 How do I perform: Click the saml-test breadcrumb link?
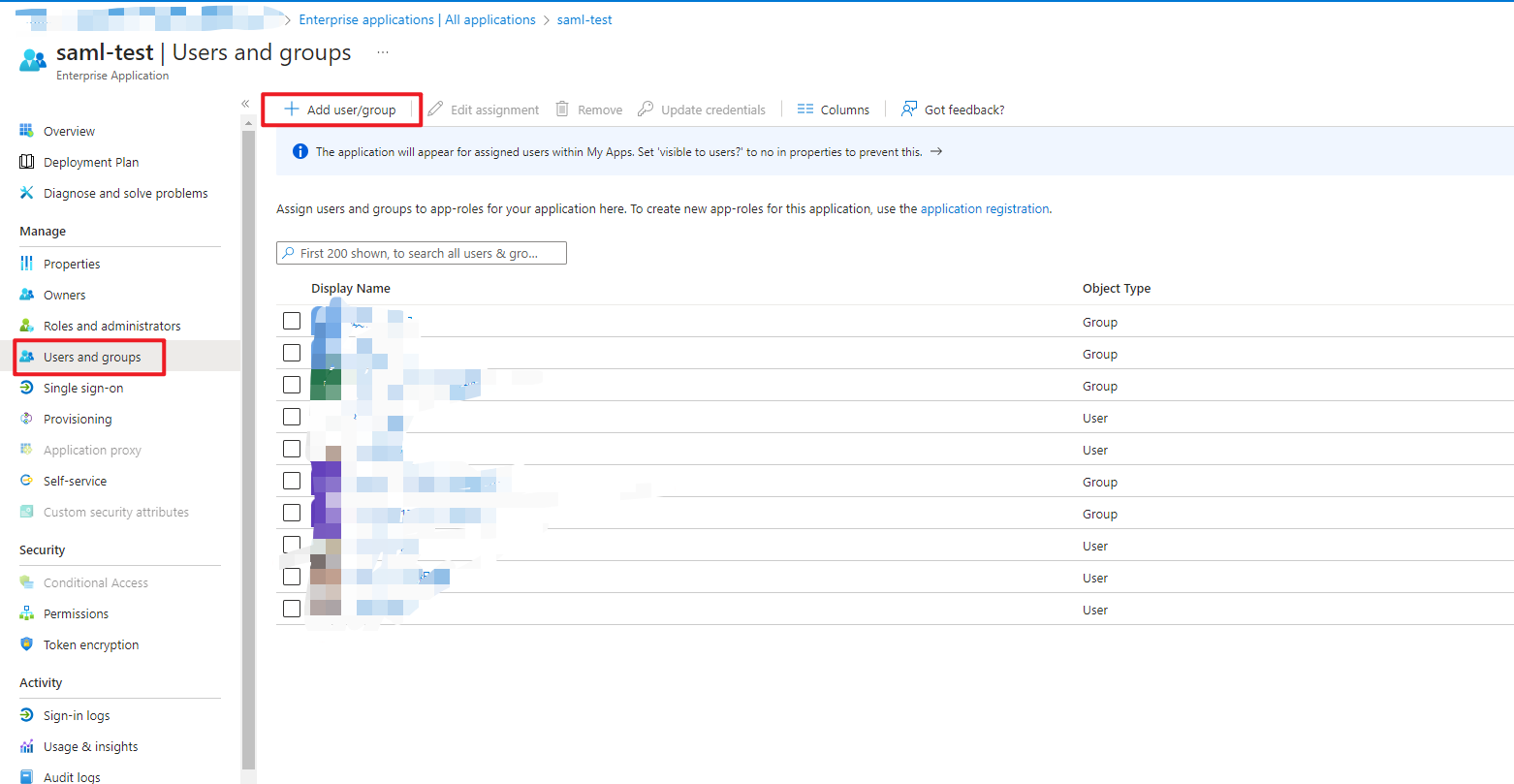point(584,19)
